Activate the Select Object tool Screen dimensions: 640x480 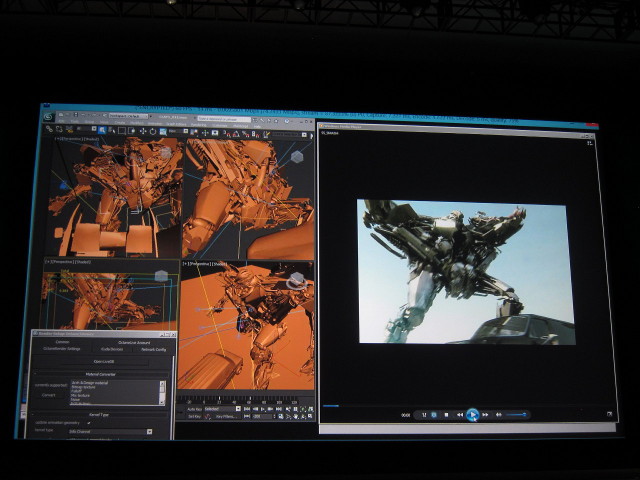click(102, 130)
